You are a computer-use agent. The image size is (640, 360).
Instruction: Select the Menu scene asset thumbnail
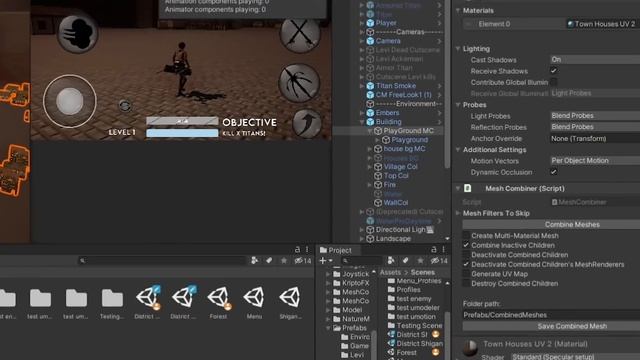click(x=254, y=298)
